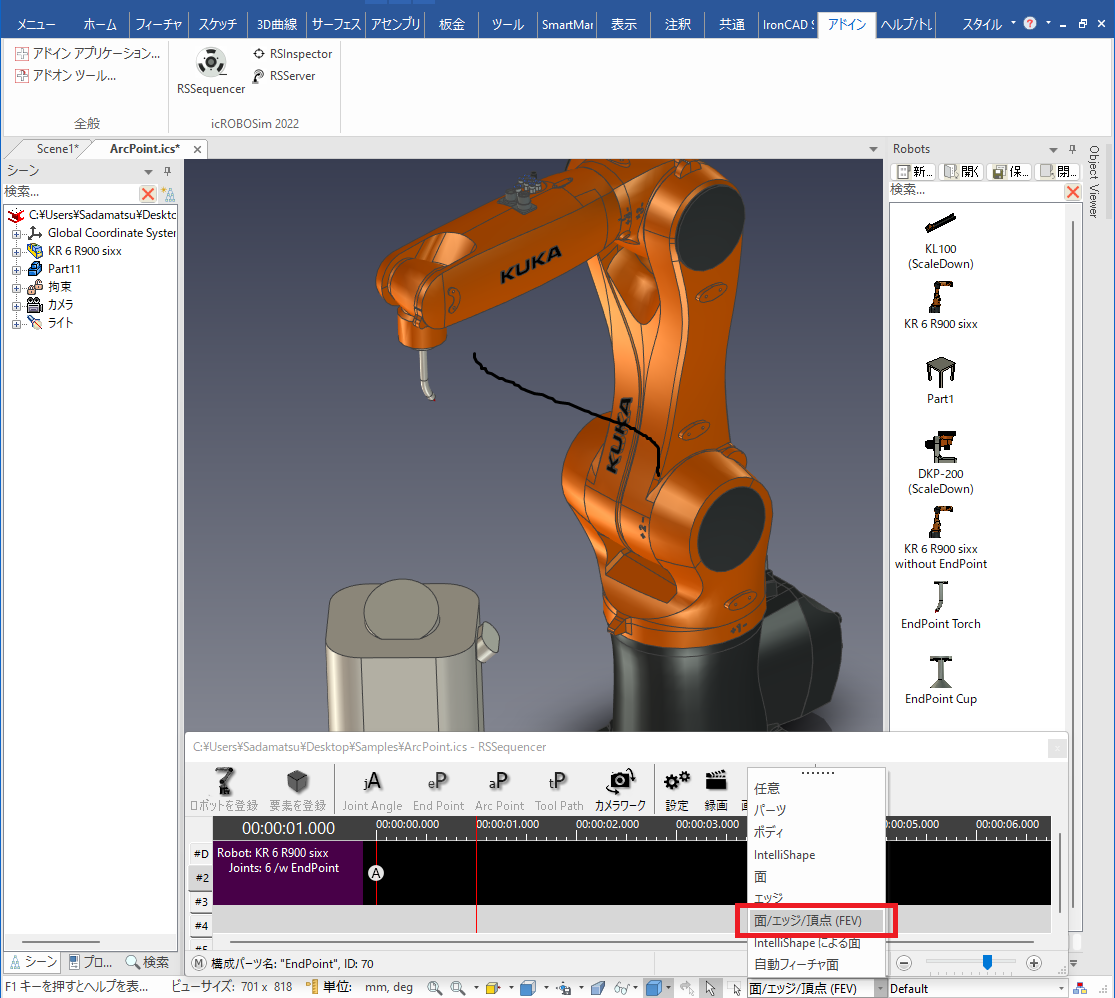Expand the Part11 node in scene tree
1115x998 pixels.
click(16, 269)
